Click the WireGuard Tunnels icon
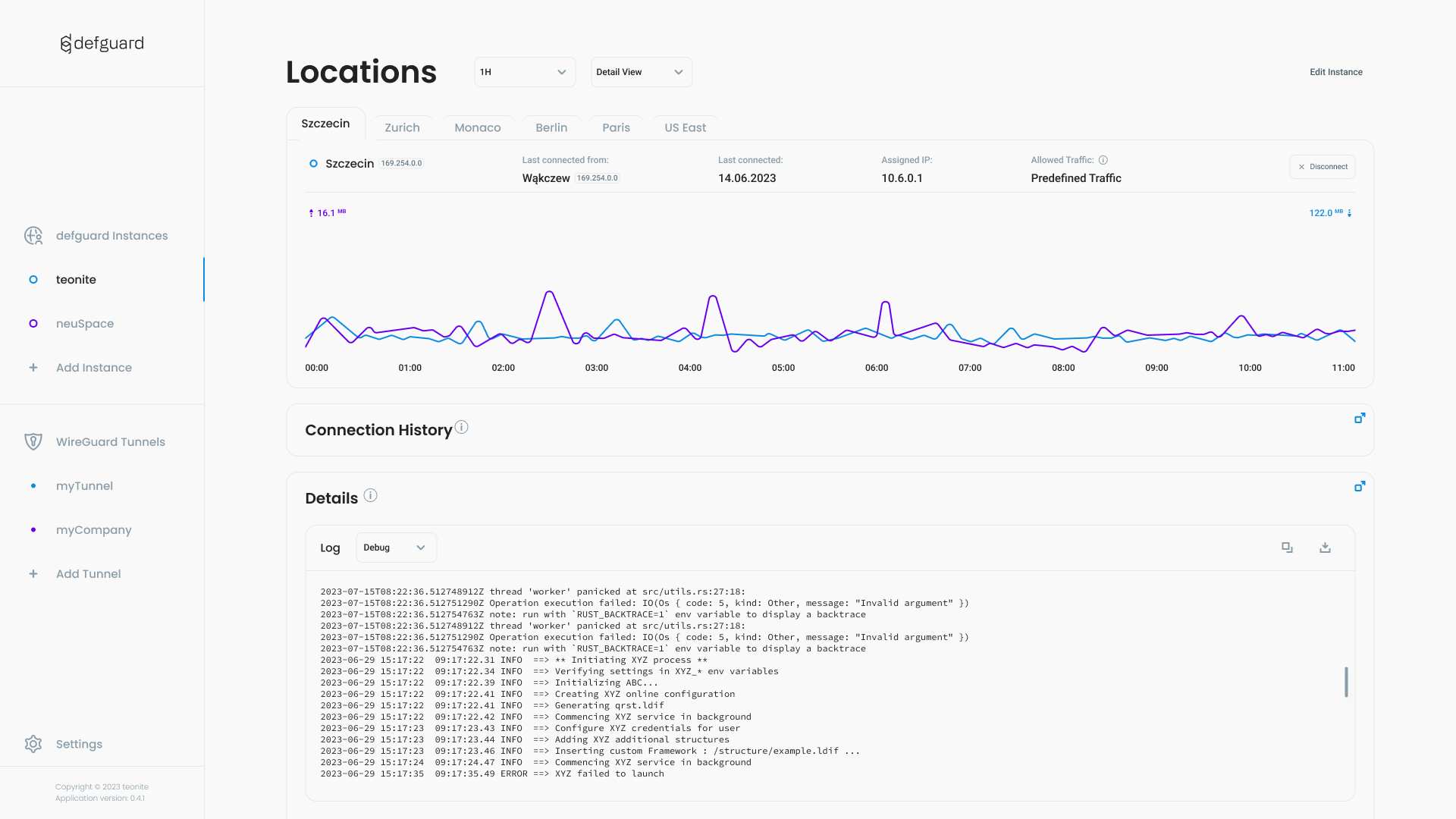This screenshot has height=819, width=1456. pyautogui.click(x=34, y=441)
